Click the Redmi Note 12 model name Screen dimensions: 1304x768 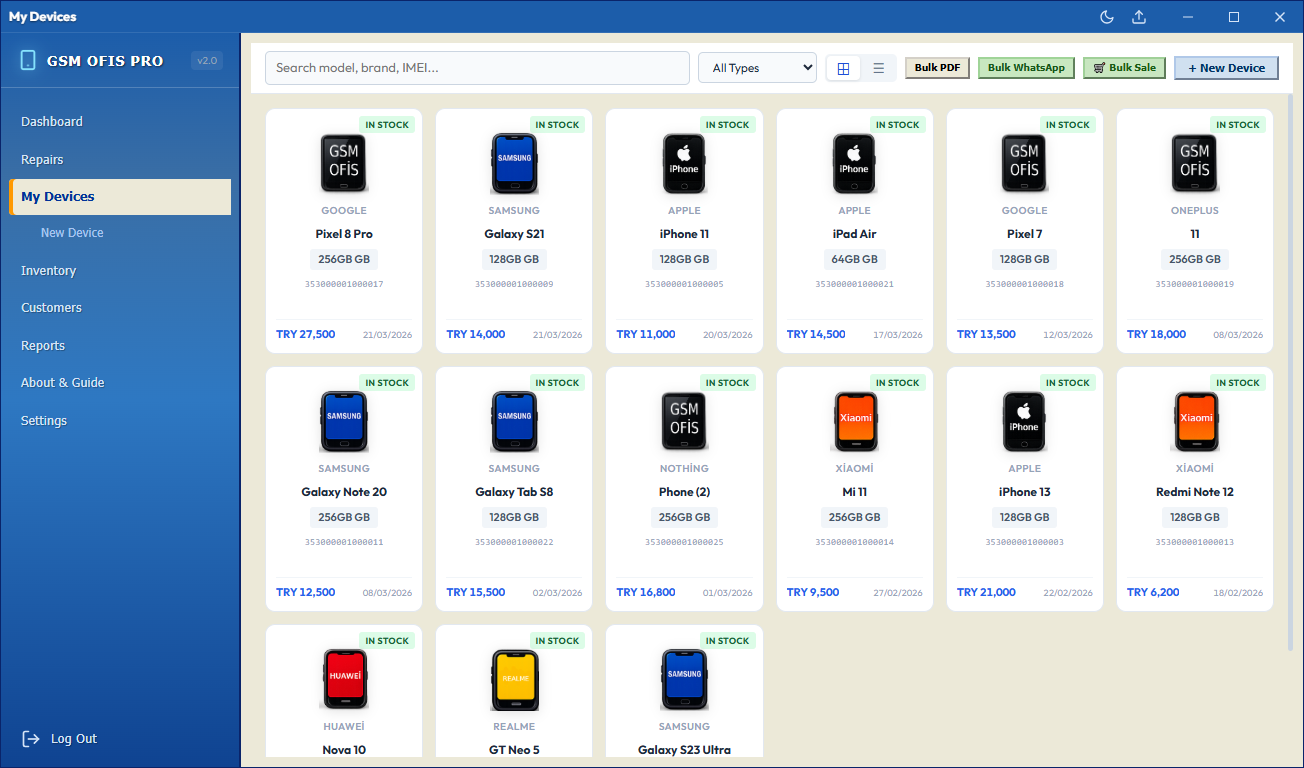(1195, 492)
